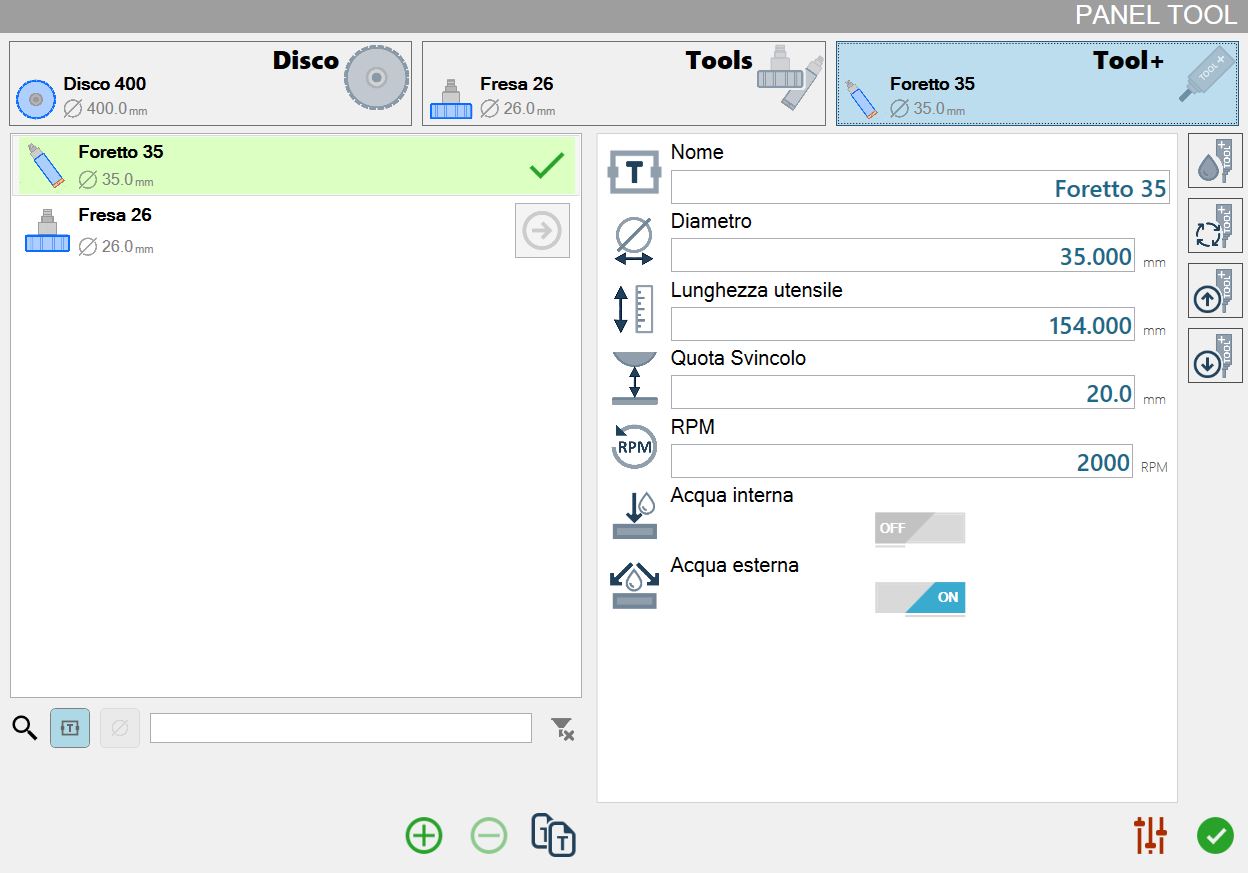
Task: Click the tool refresh cycle icon
Action: (1215, 226)
